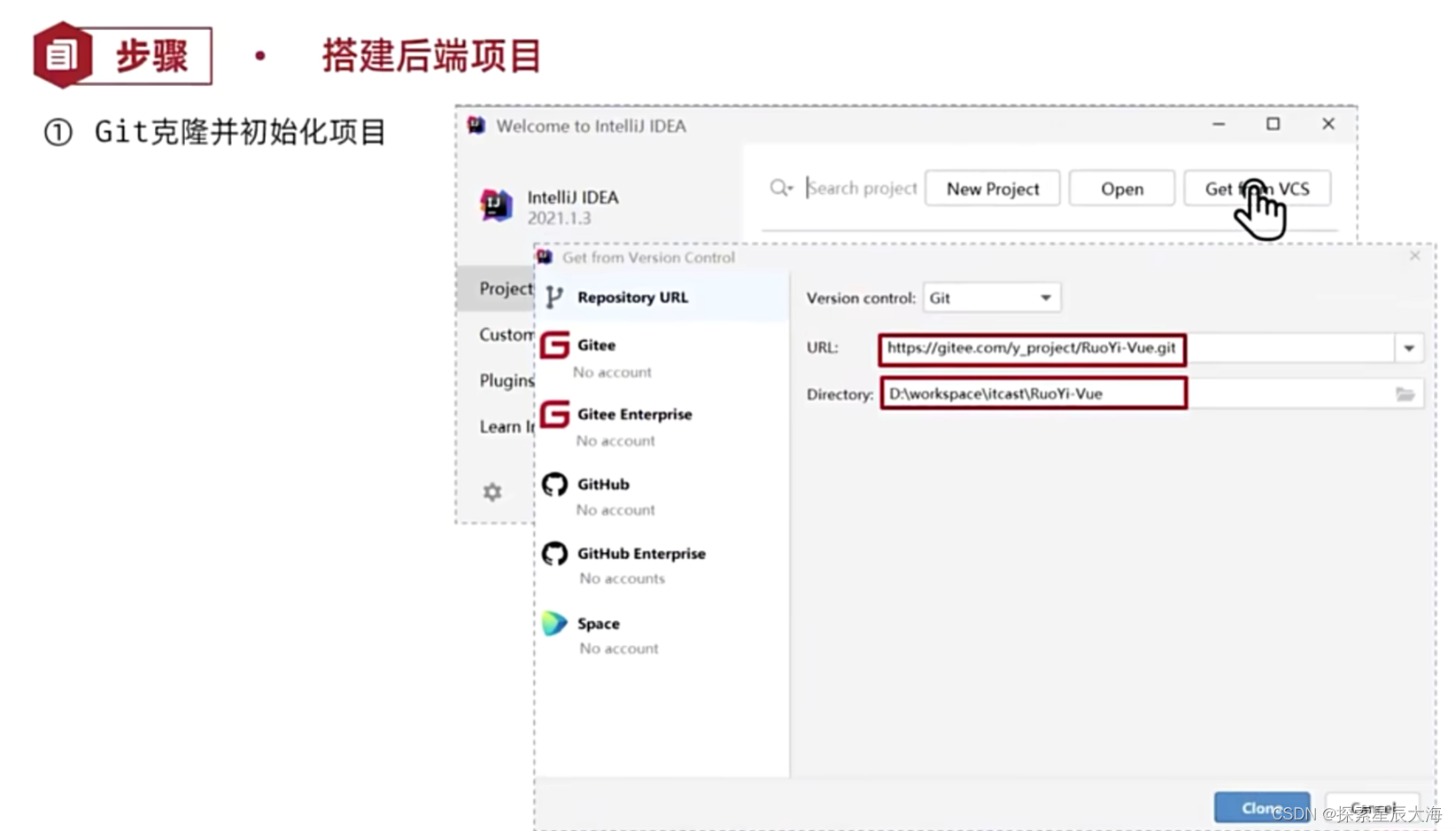Click the folder browse icon for Directory

pos(1406,394)
